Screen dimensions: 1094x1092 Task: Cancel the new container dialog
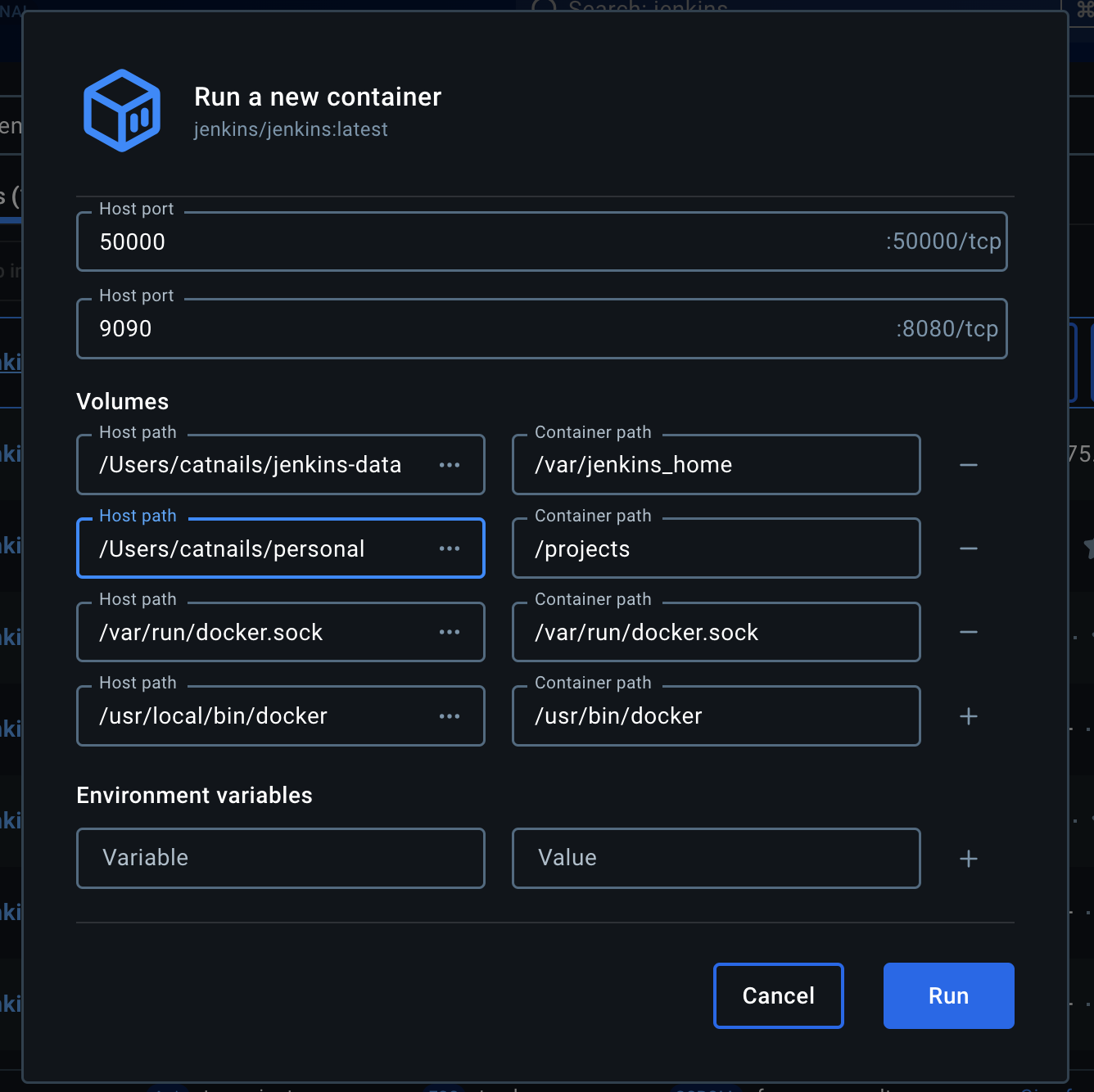[778, 995]
